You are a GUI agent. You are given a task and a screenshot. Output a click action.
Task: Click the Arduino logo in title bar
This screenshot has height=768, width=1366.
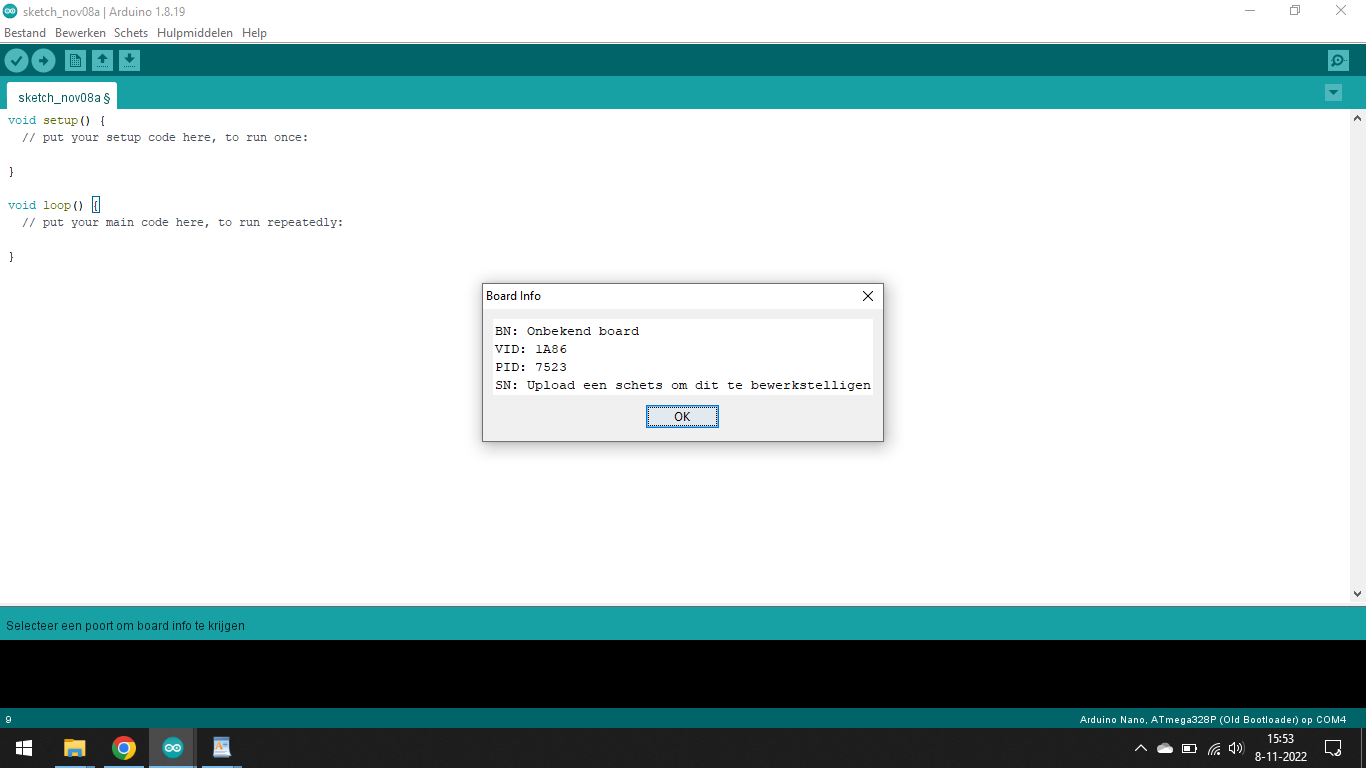[10, 11]
